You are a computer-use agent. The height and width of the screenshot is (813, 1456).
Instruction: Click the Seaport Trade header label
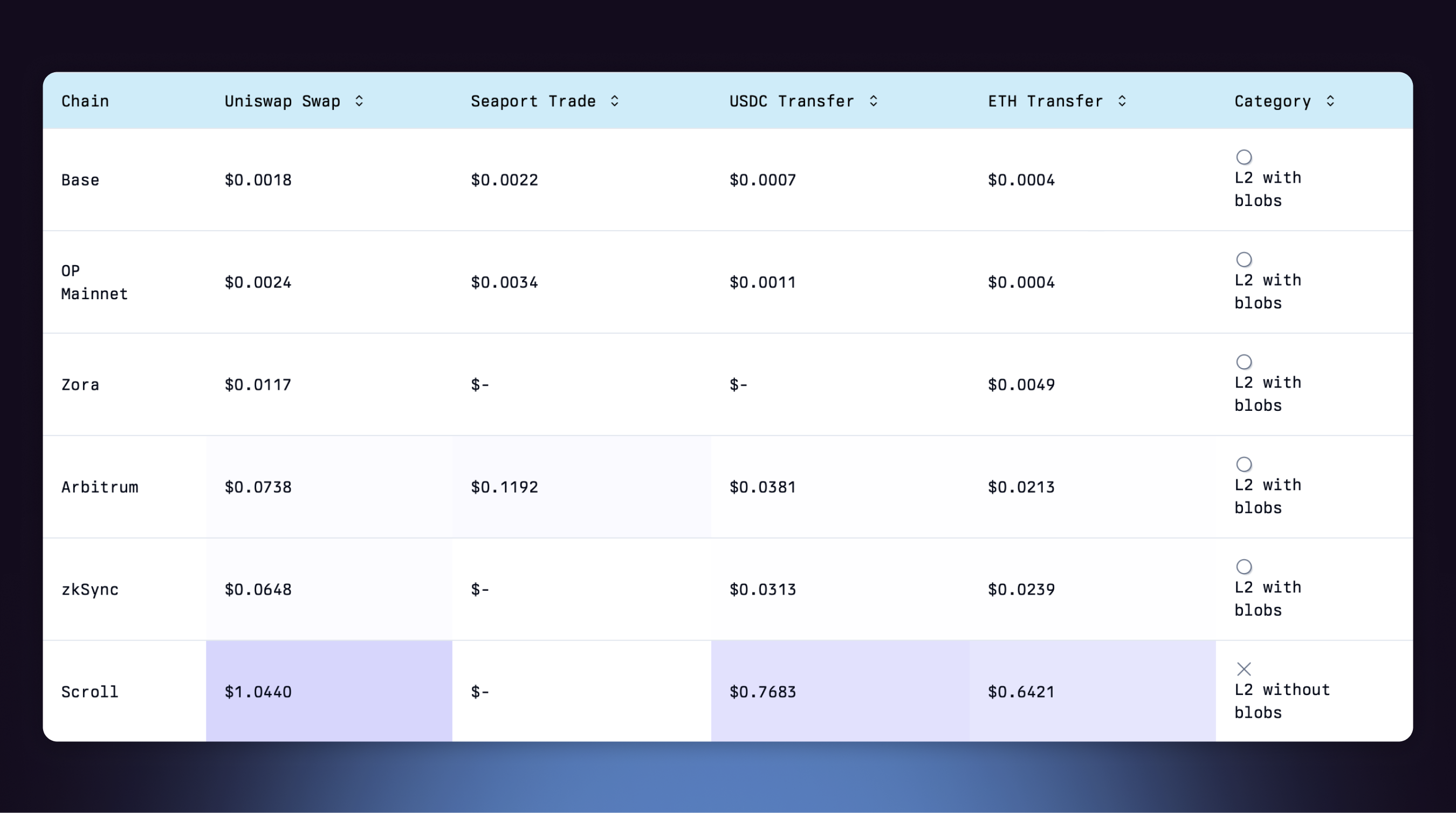(533, 101)
